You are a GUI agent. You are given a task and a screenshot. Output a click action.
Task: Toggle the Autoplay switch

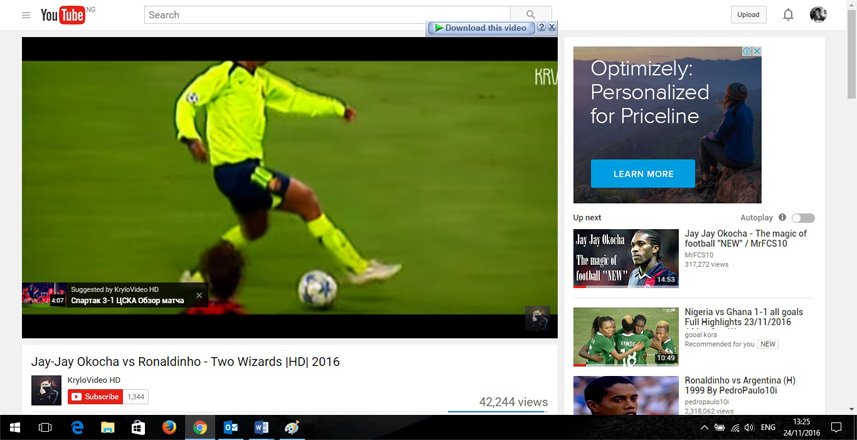pos(803,218)
